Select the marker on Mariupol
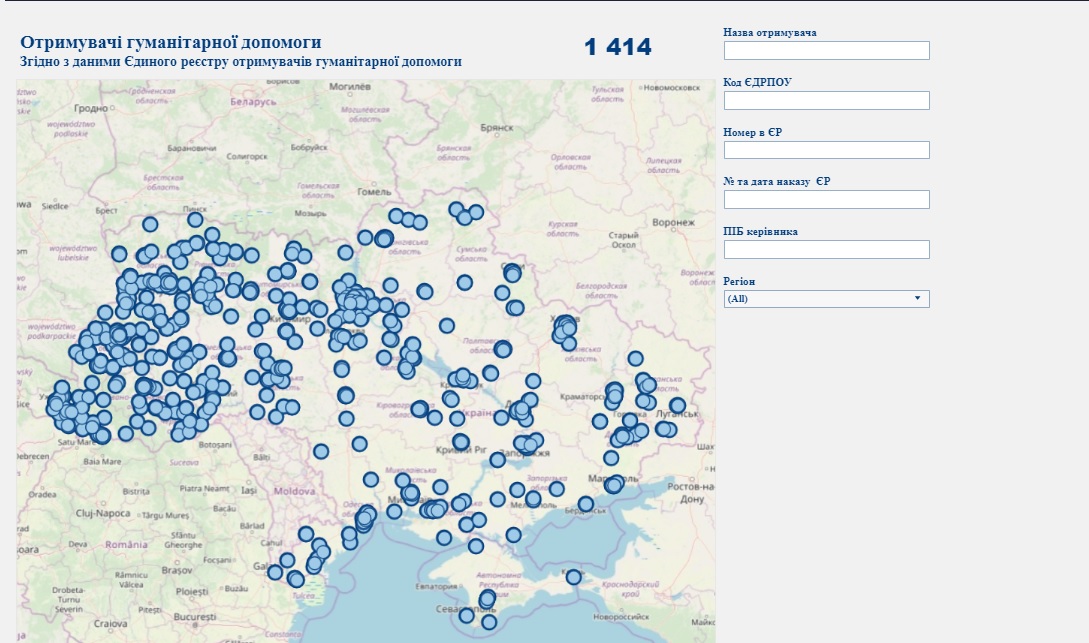The width and height of the screenshot is (1089, 643). tap(613, 484)
